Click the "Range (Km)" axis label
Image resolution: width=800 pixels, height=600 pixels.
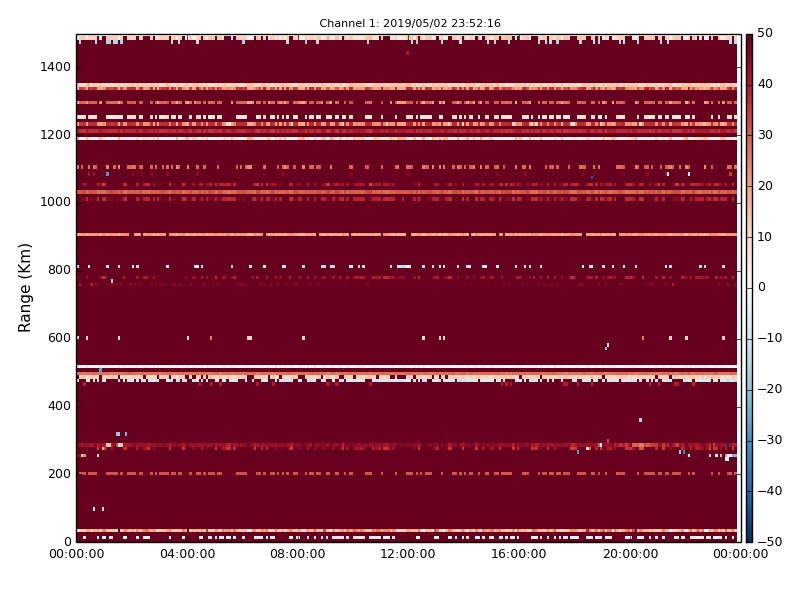coord(24,288)
